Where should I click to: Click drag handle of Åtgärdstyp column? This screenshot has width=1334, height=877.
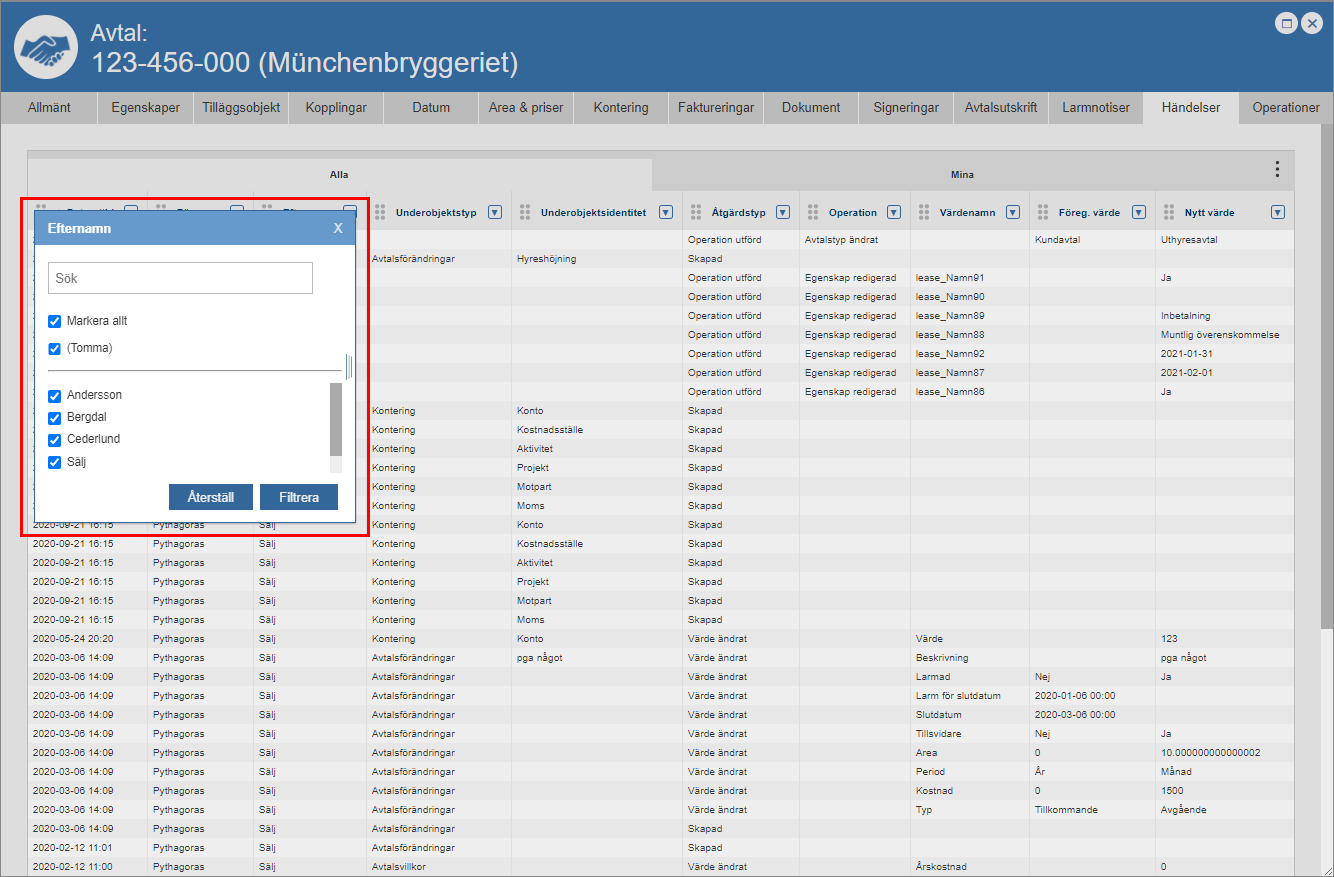(696, 212)
